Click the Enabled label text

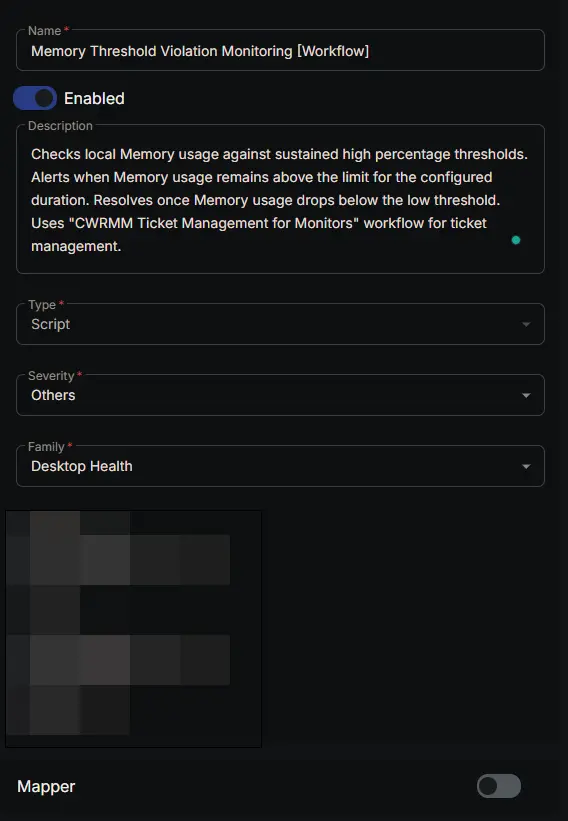94,98
